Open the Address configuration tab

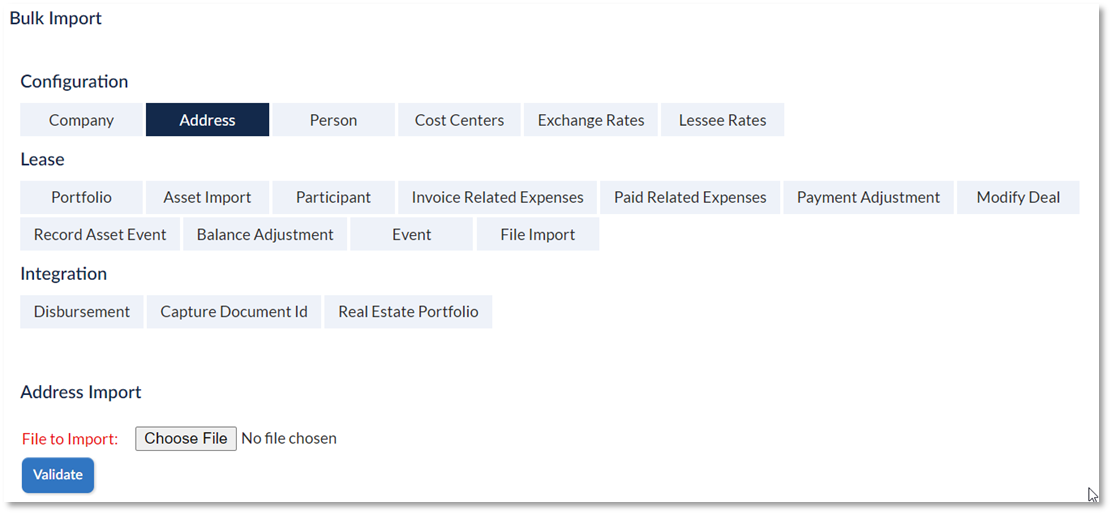[x=208, y=120]
